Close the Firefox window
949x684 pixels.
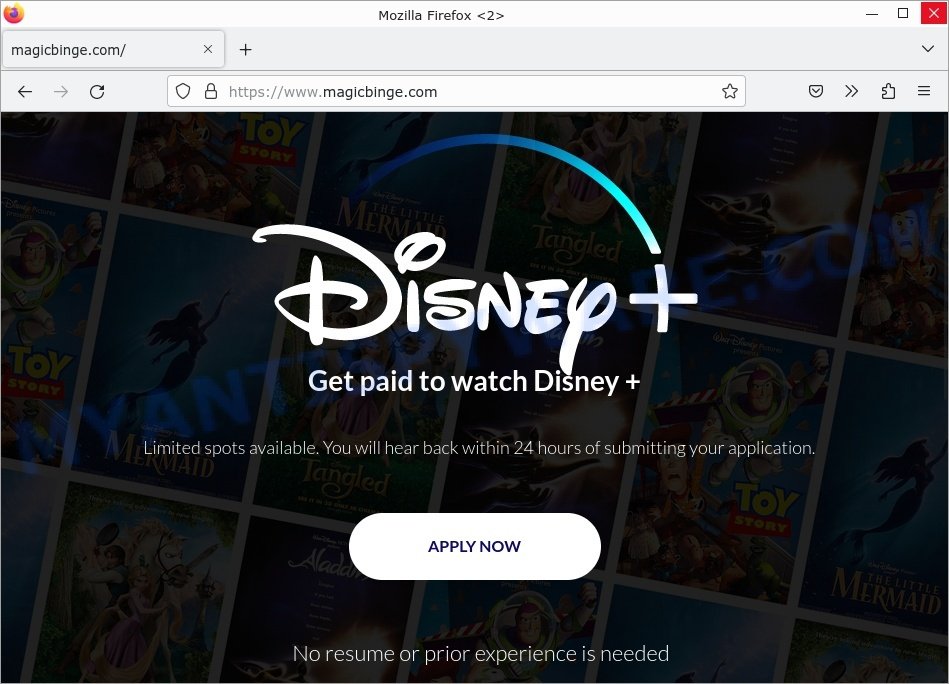[x=934, y=13]
